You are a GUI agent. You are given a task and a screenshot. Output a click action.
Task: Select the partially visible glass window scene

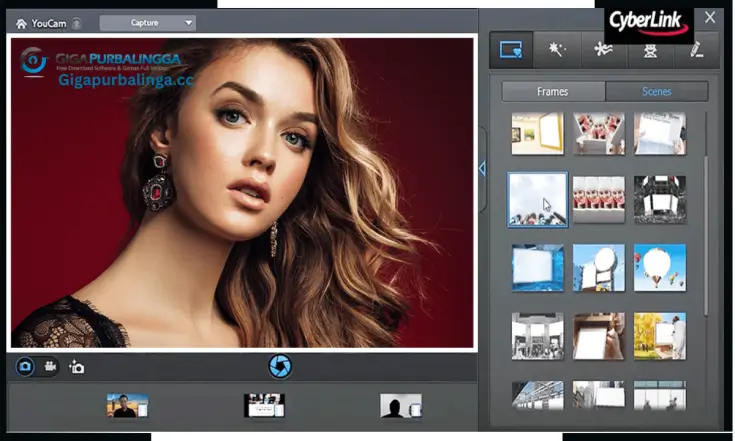[660, 396]
